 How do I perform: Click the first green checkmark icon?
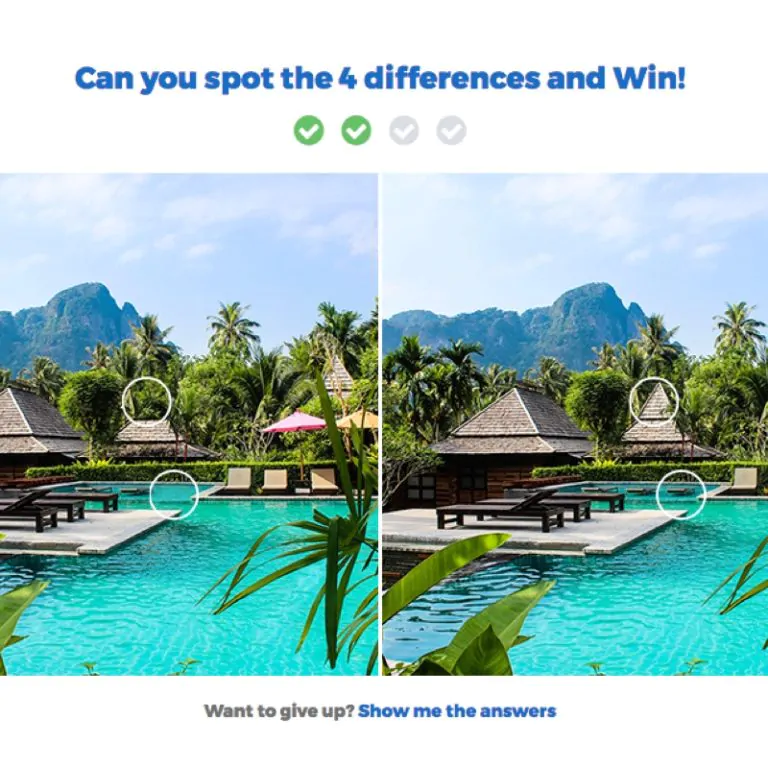coord(309,130)
